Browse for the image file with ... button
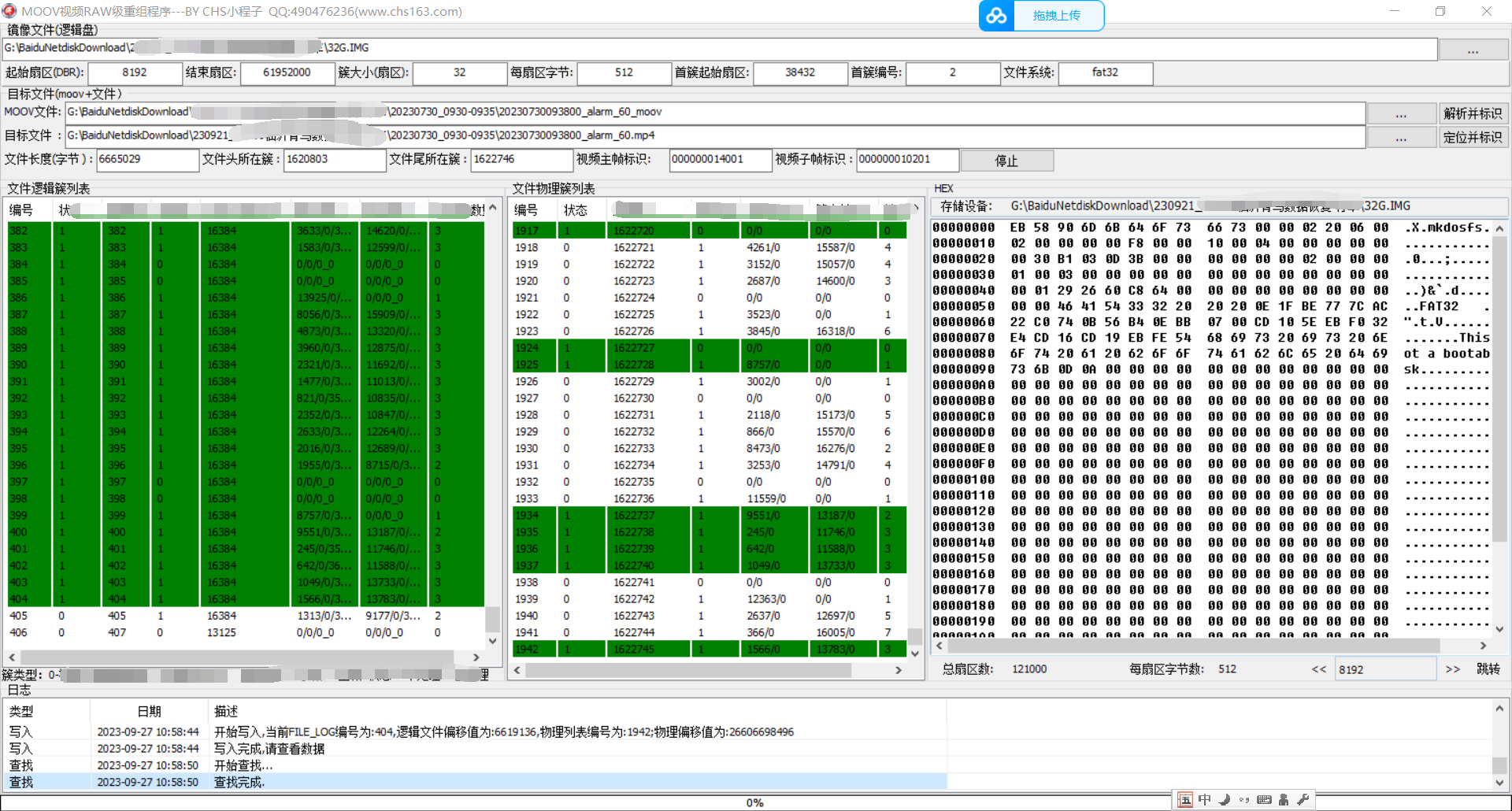 pyautogui.click(x=1473, y=50)
